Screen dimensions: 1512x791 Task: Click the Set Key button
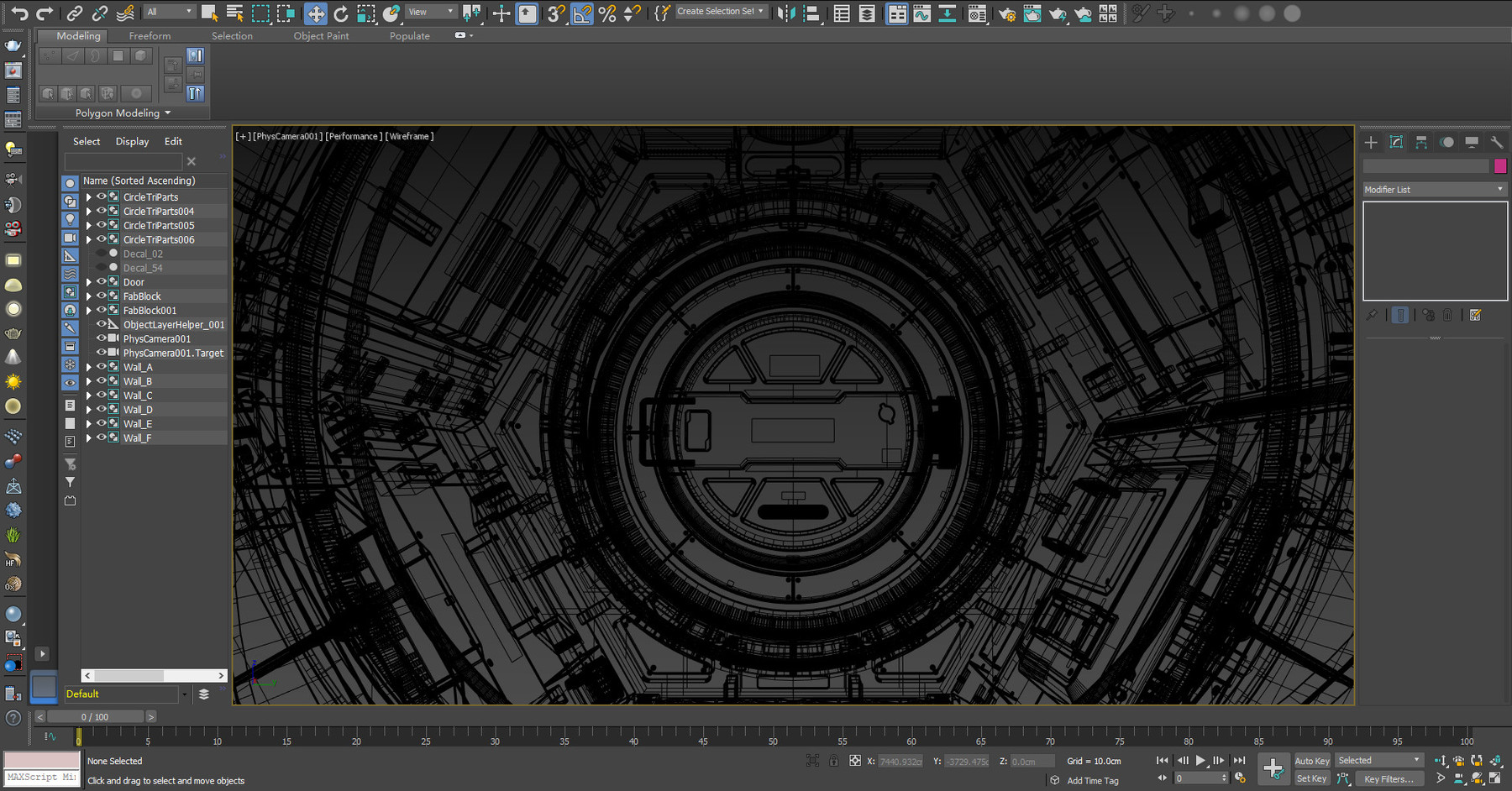[1312, 778]
